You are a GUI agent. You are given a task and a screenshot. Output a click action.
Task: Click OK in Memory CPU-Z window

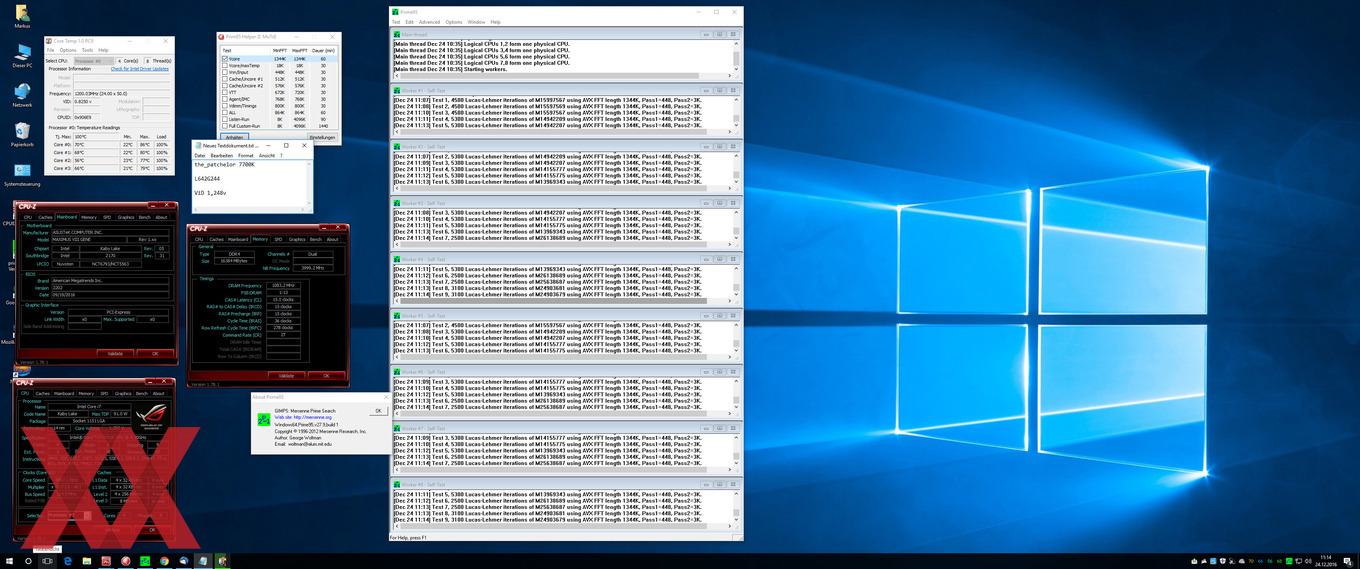tap(326, 375)
